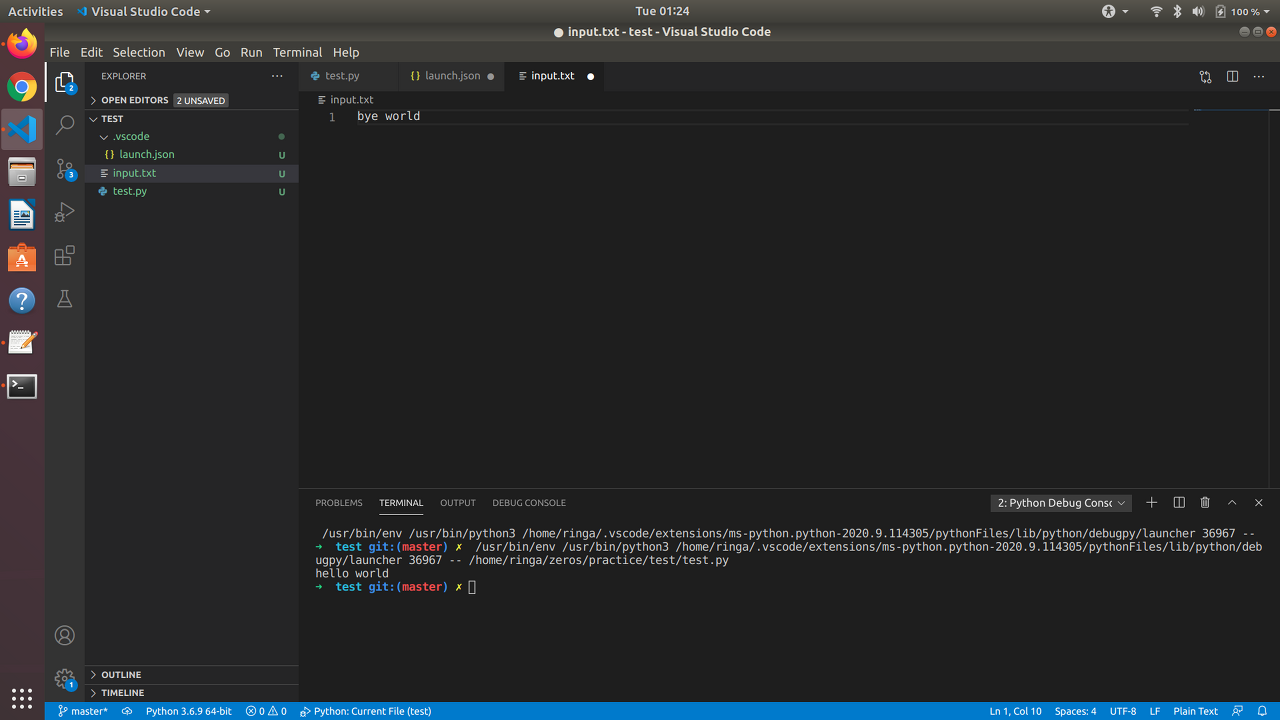Open the Run and Debug view
Image resolution: width=1280 pixels, height=720 pixels.
65,212
